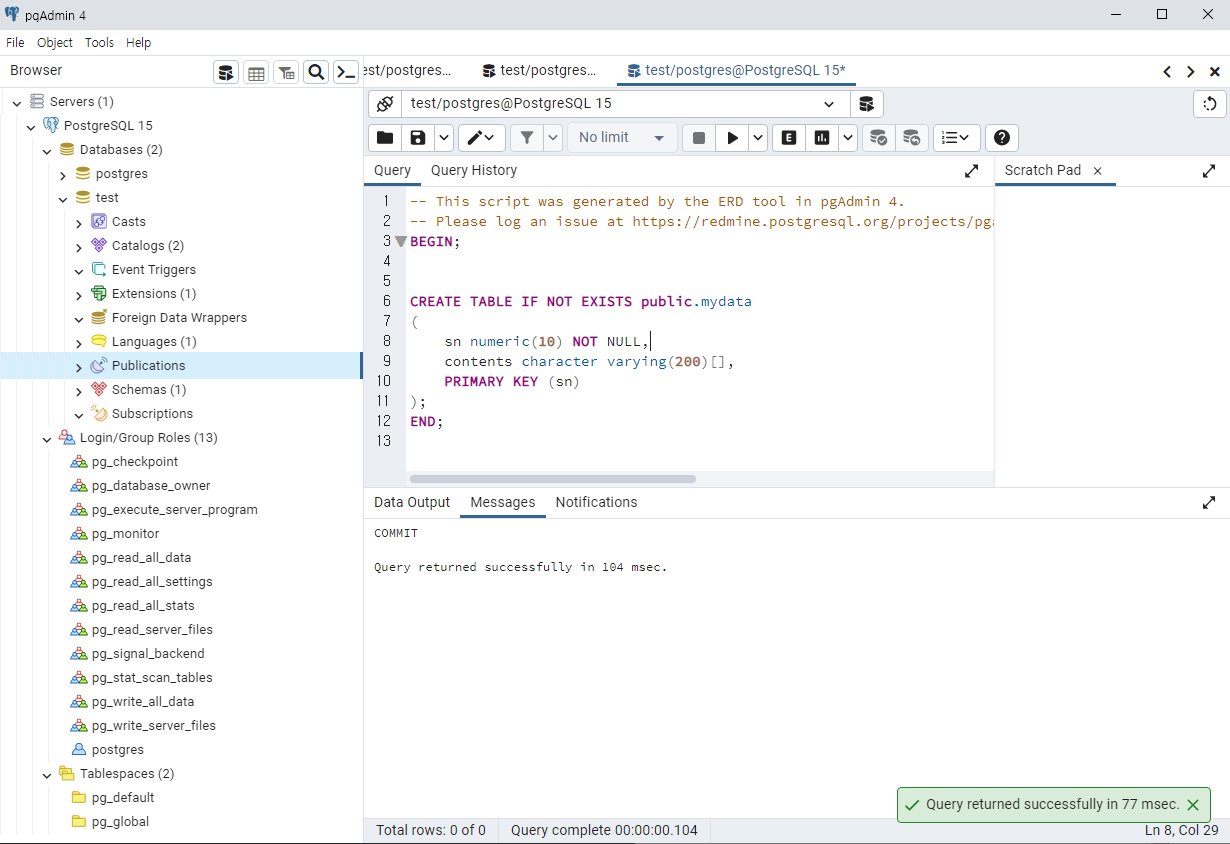Switch to the Query History tab
This screenshot has width=1230, height=844.
pyautogui.click(x=474, y=170)
